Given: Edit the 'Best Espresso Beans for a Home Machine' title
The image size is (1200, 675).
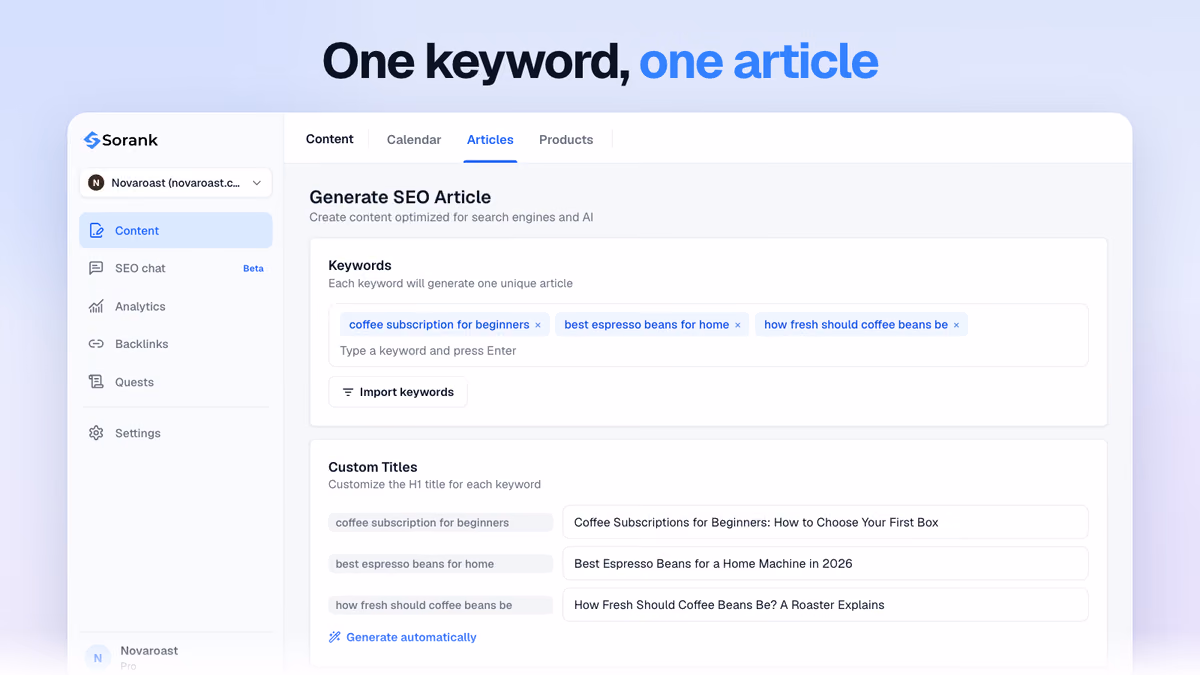Looking at the screenshot, I should [825, 563].
